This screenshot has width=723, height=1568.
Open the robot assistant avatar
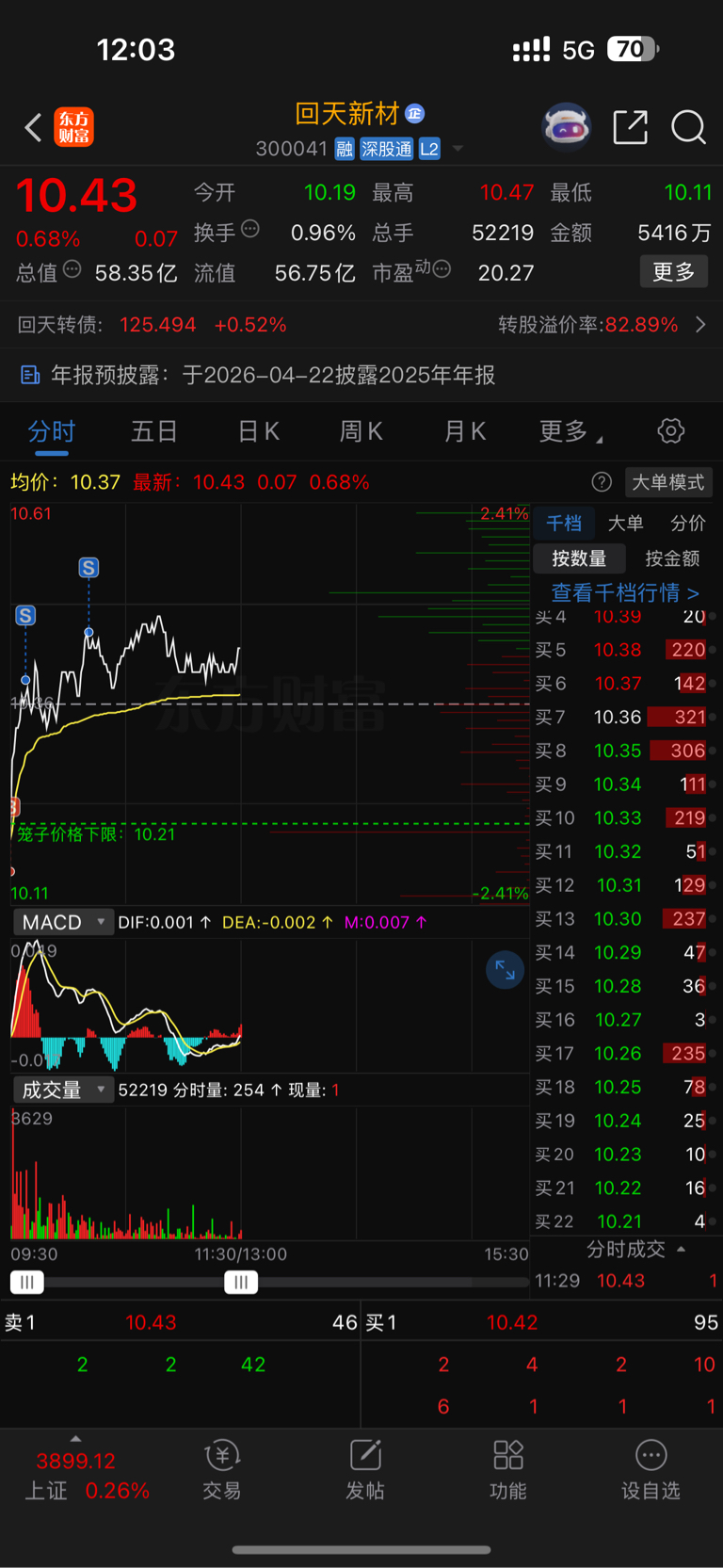point(566,127)
